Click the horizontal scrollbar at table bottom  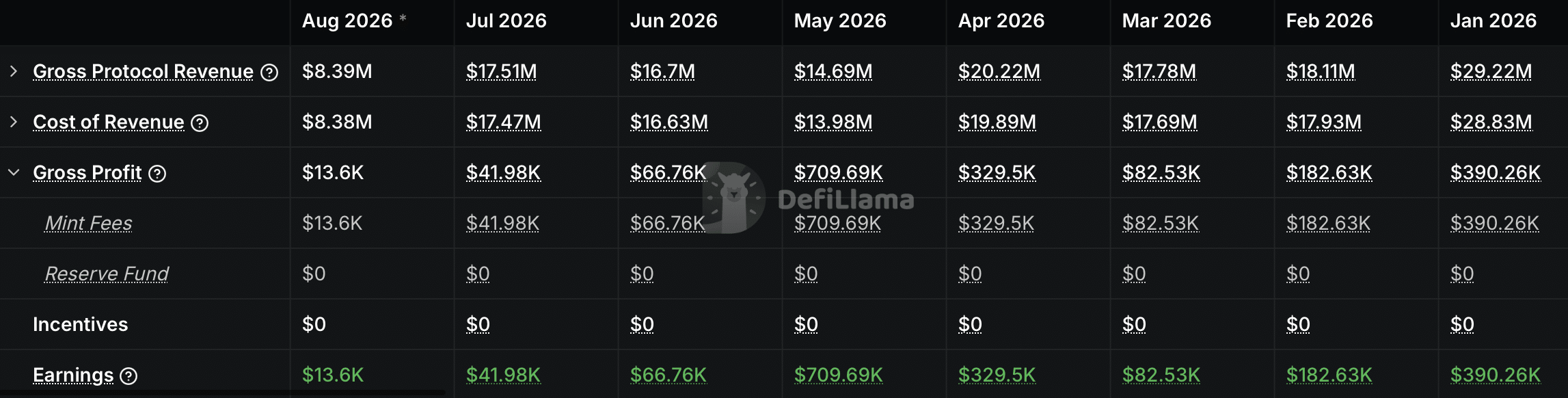click(223, 393)
